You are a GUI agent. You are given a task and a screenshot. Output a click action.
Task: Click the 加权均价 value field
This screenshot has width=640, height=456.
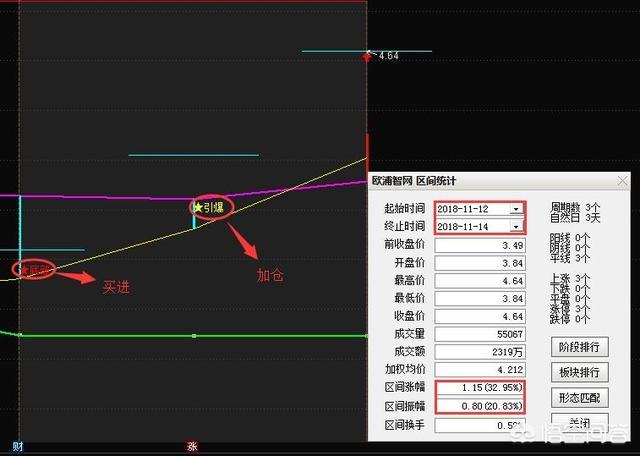[x=480, y=370]
